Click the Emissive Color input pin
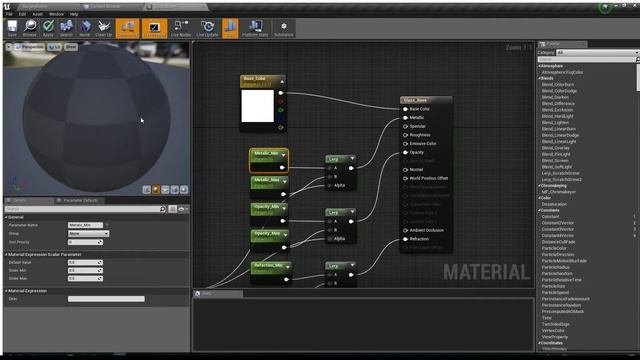The width and height of the screenshot is (640, 360). point(405,144)
